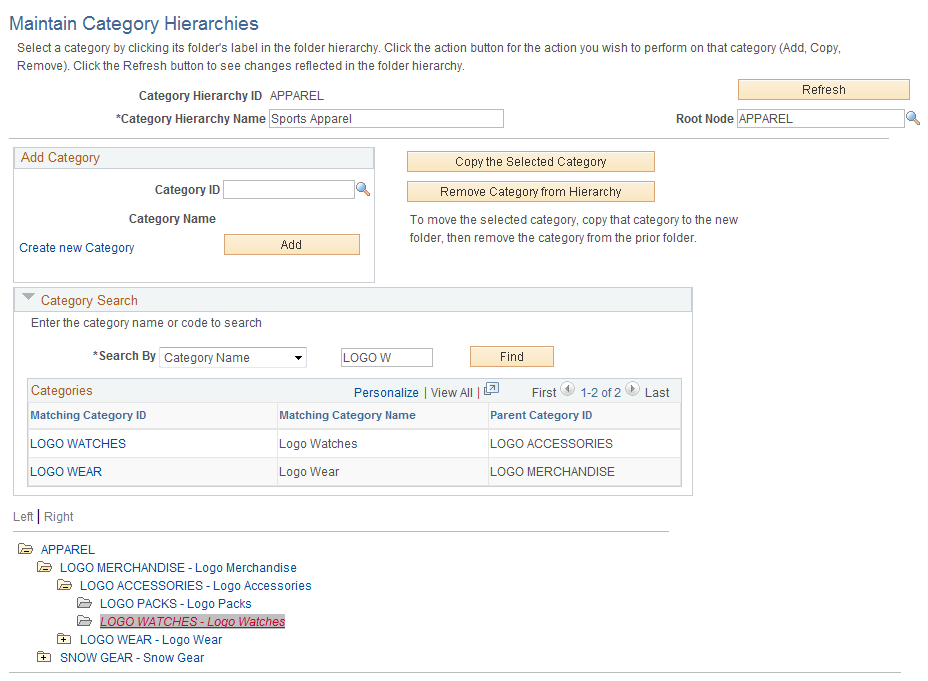
Task: Click the LOGO WATCHES folder icon
Action: click(85, 621)
